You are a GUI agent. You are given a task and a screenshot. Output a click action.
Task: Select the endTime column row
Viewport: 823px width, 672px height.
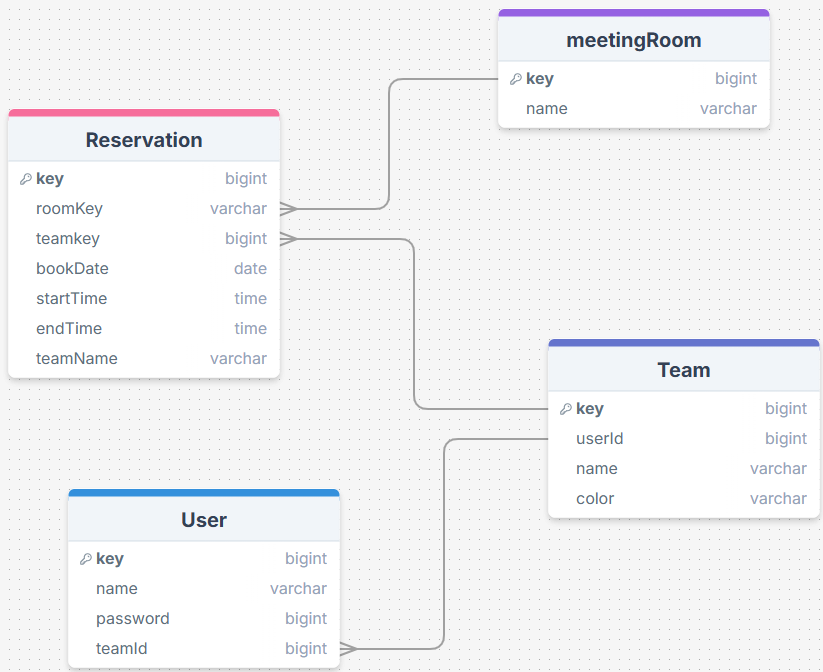click(x=144, y=328)
